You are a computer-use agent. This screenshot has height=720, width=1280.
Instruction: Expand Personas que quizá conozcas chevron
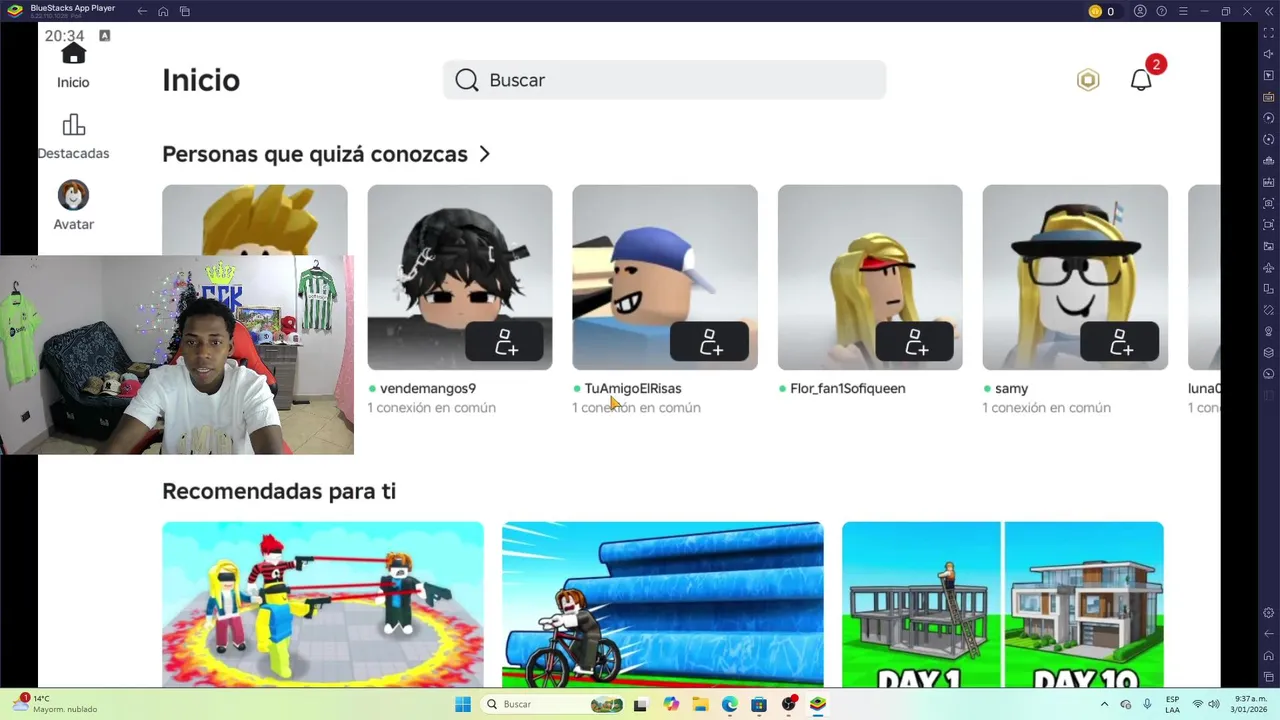[484, 154]
